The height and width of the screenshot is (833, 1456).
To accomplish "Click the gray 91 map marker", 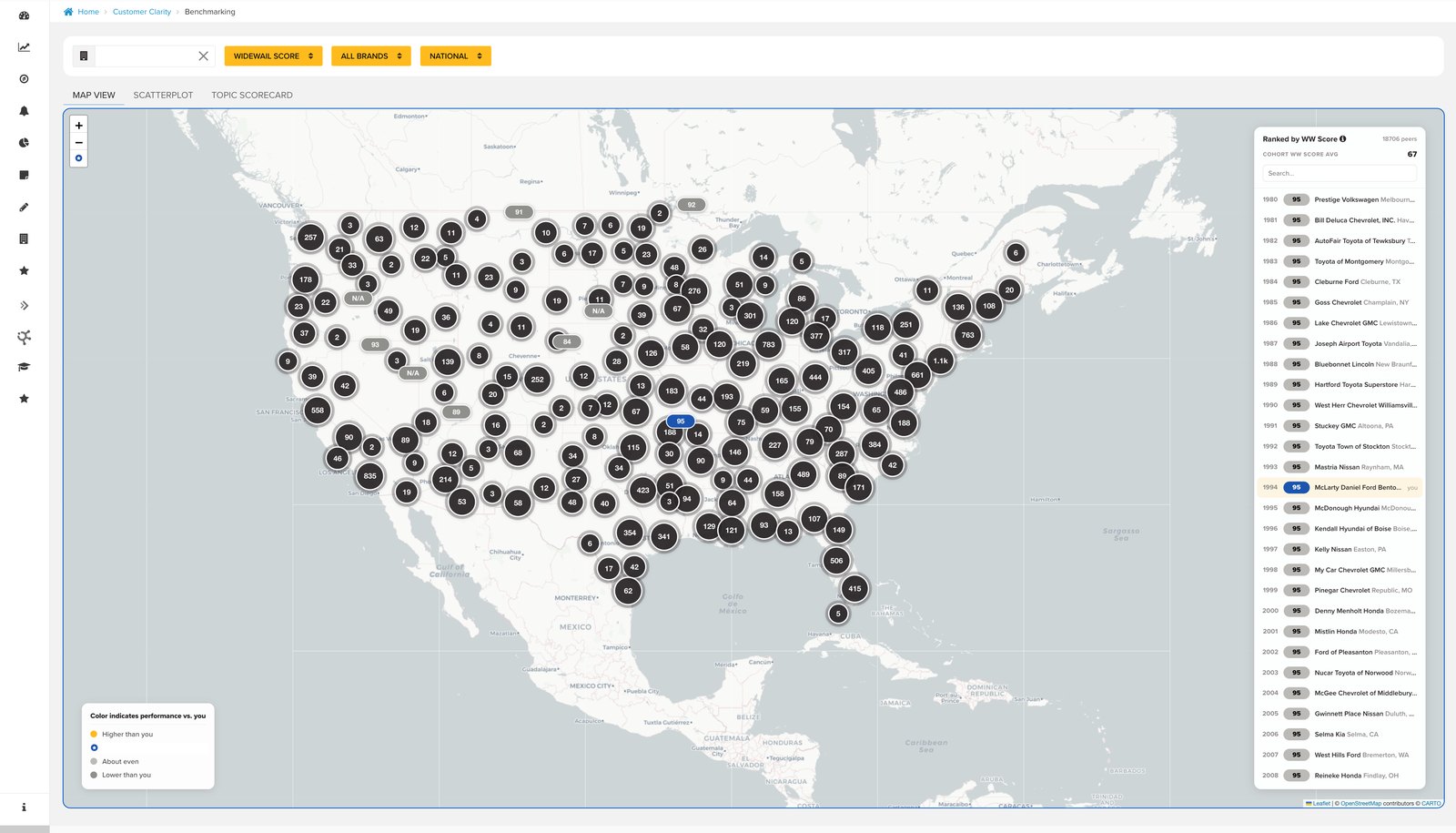I will pos(519,212).
